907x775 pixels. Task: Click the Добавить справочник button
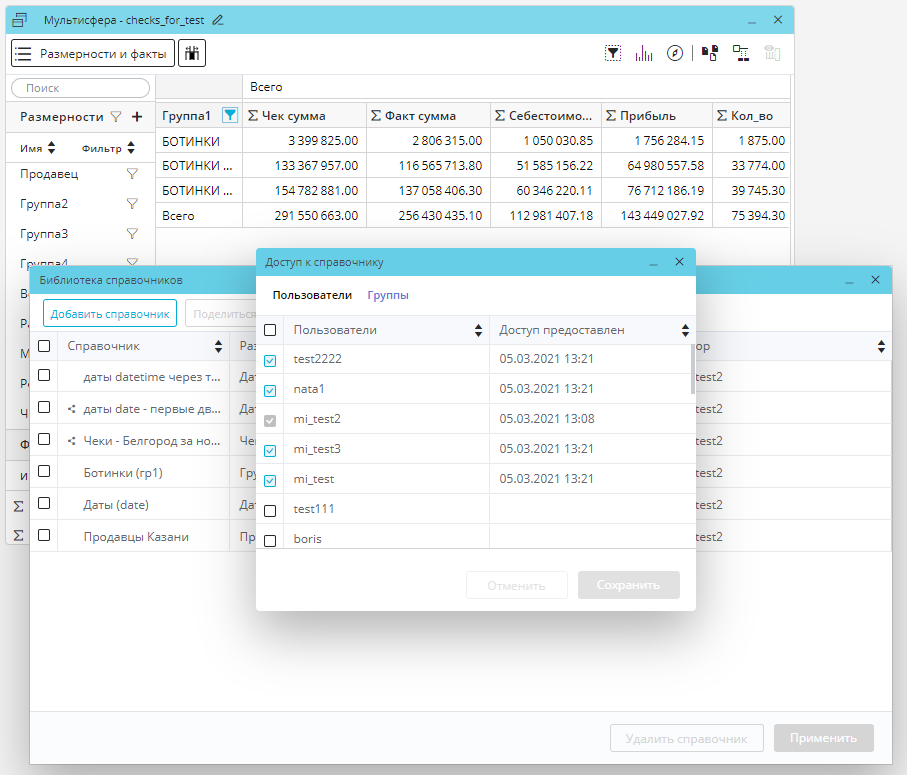(x=110, y=313)
